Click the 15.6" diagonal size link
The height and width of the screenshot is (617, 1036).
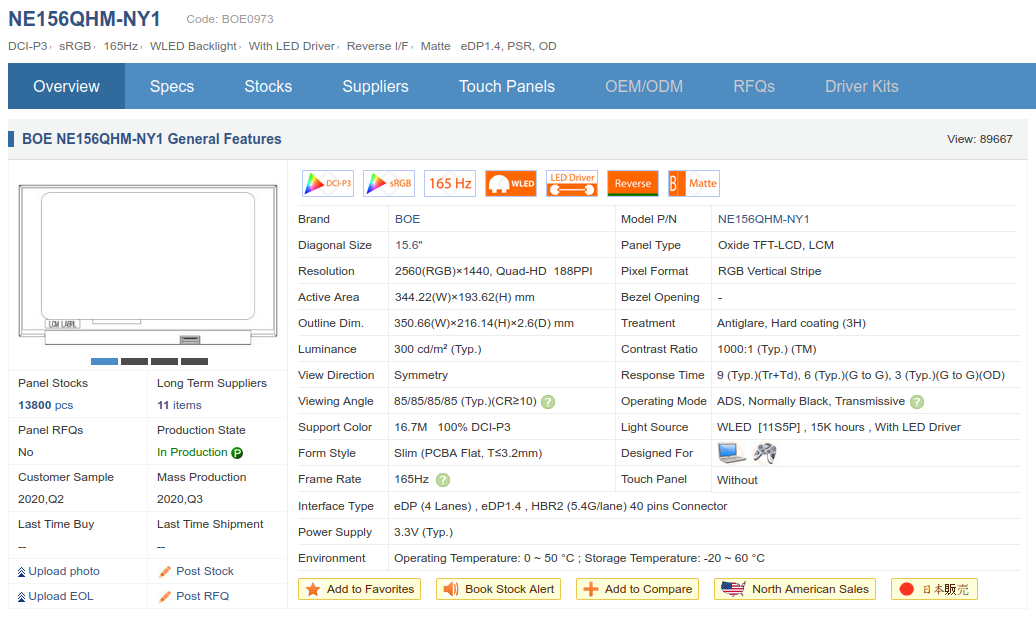pos(409,245)
